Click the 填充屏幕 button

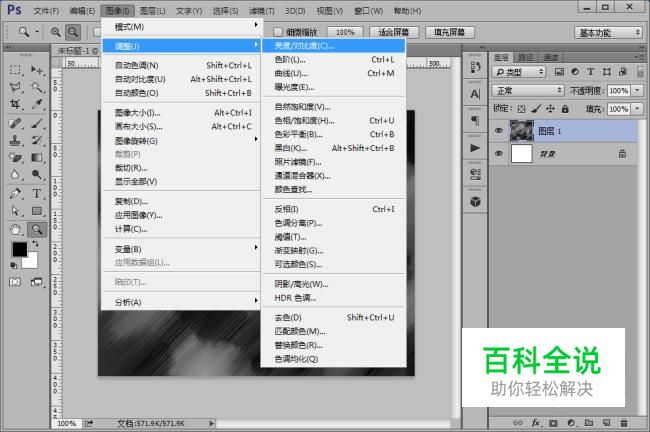(449, 32)
